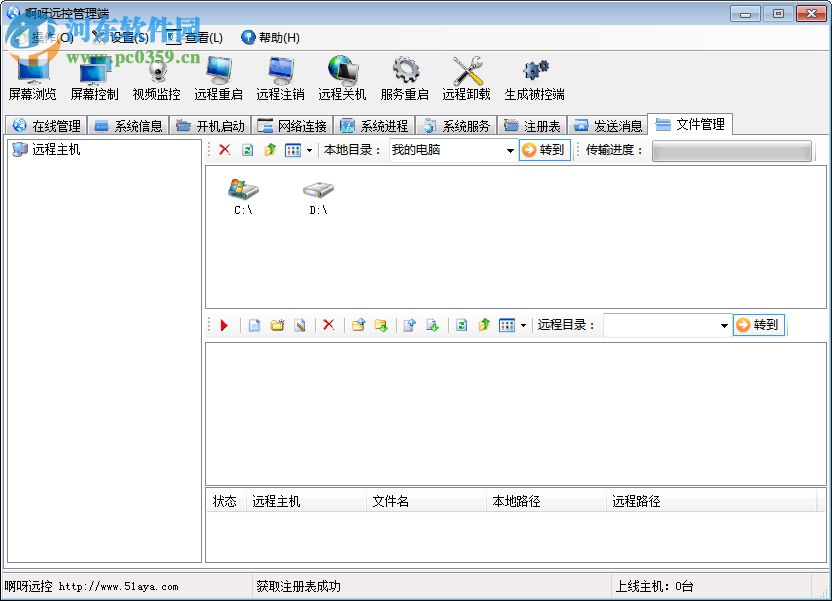Refresh the local directory listing
Viewport: 832px width, 601px height.
[x=246, y=150]
